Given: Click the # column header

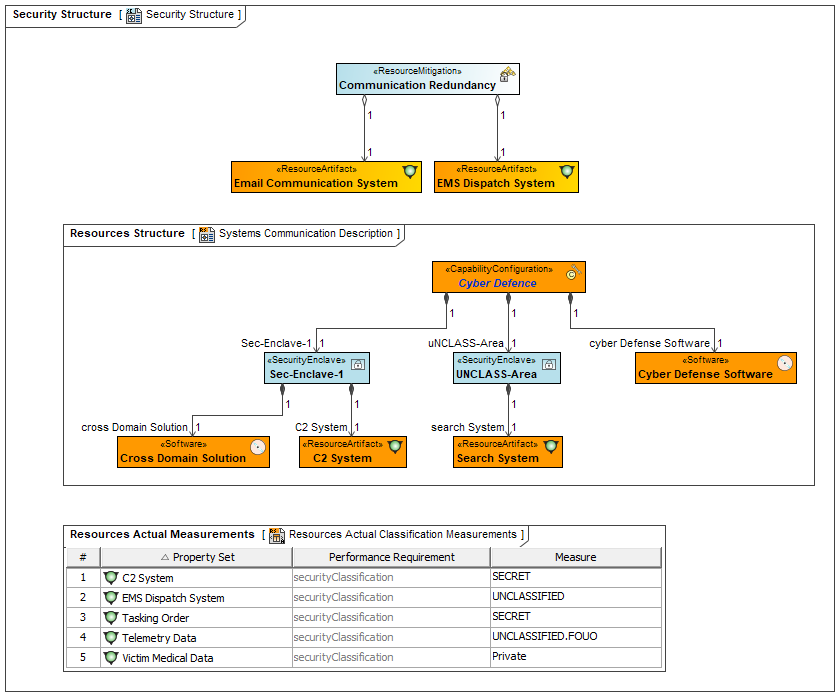Looking at the screenshot, I should [83, 557].
